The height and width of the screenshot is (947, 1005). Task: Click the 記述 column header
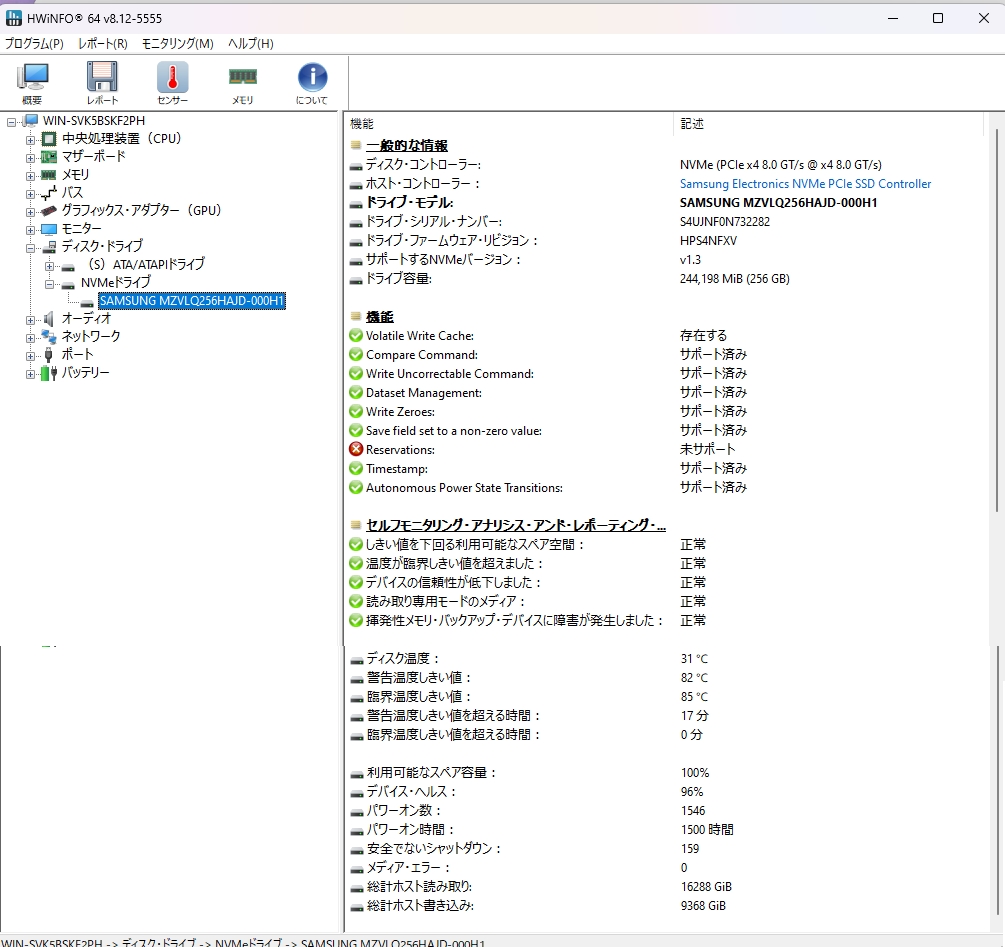click(x=692, y=124)
